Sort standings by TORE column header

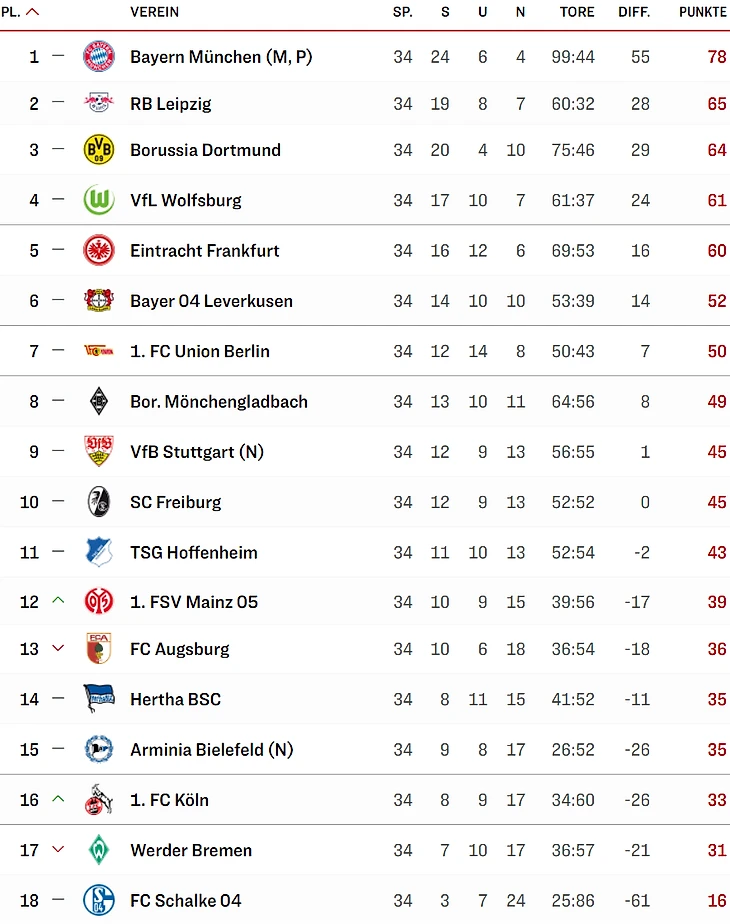577,12
